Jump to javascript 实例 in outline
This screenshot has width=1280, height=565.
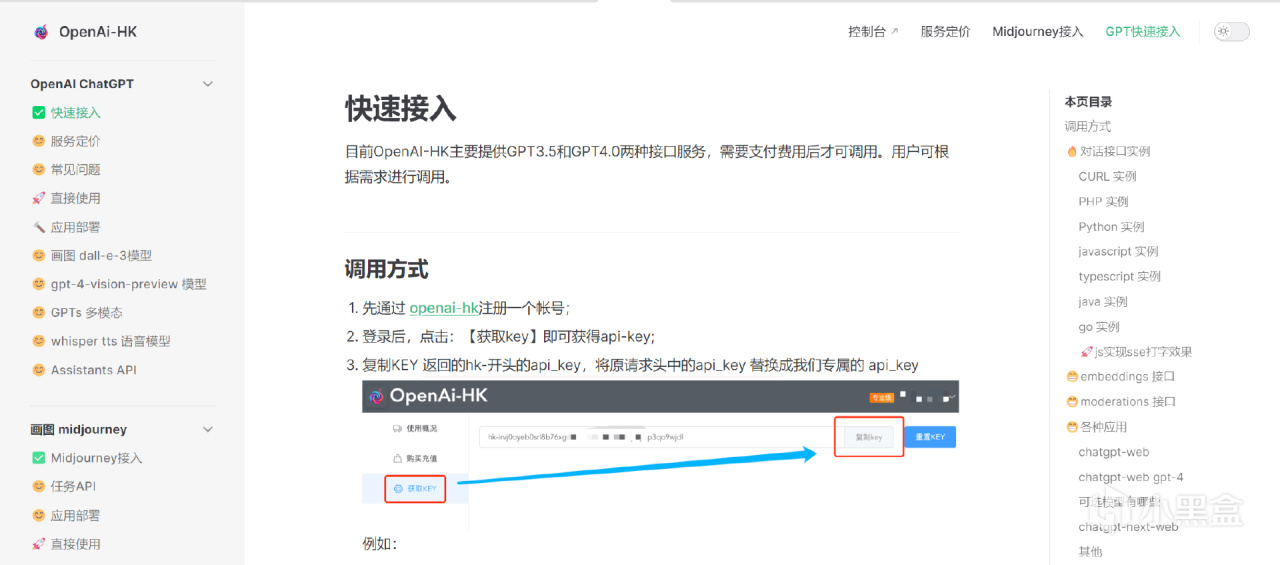[x=1119, y=252]
